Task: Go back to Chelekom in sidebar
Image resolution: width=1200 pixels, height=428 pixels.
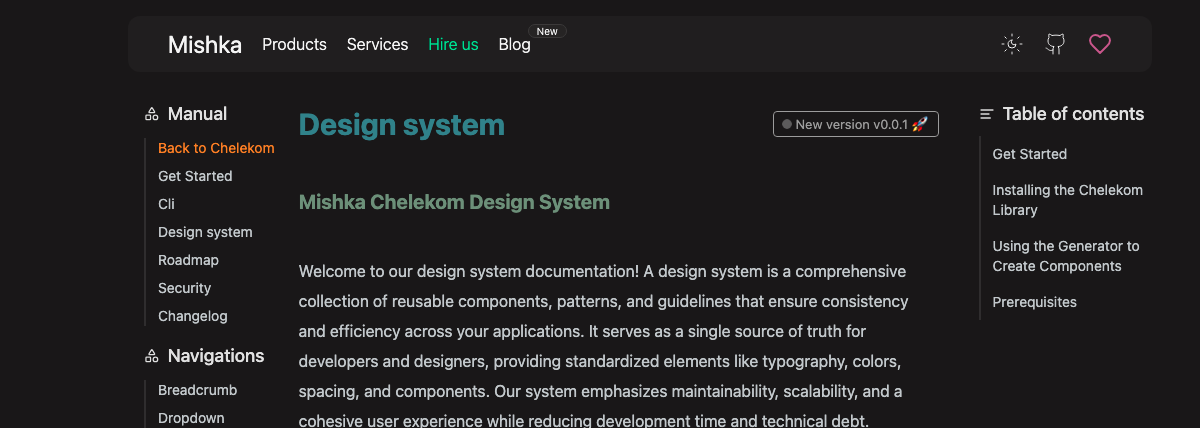Action: click(216, 148)
